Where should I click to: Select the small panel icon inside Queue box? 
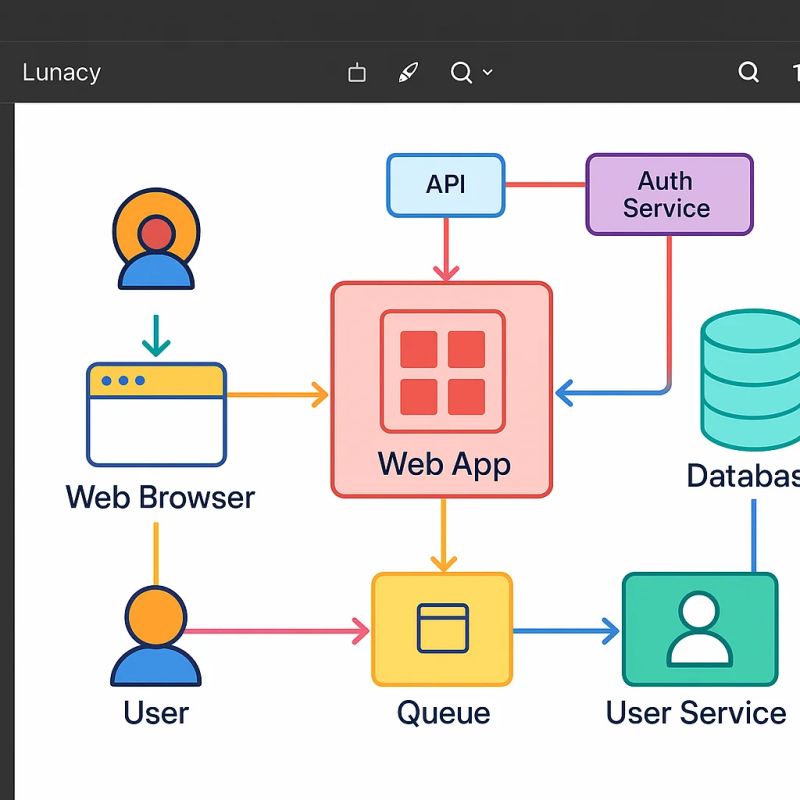pyautogui.click(x=443, y=628)
